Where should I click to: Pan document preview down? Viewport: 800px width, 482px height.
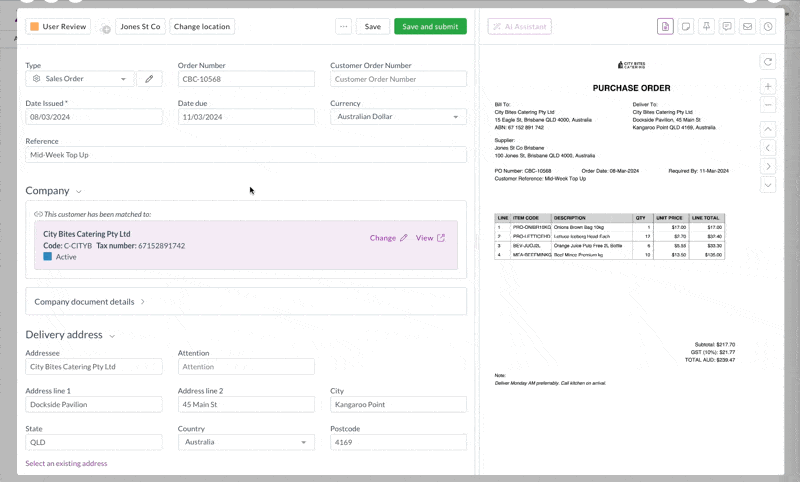[x=768, y=185]
